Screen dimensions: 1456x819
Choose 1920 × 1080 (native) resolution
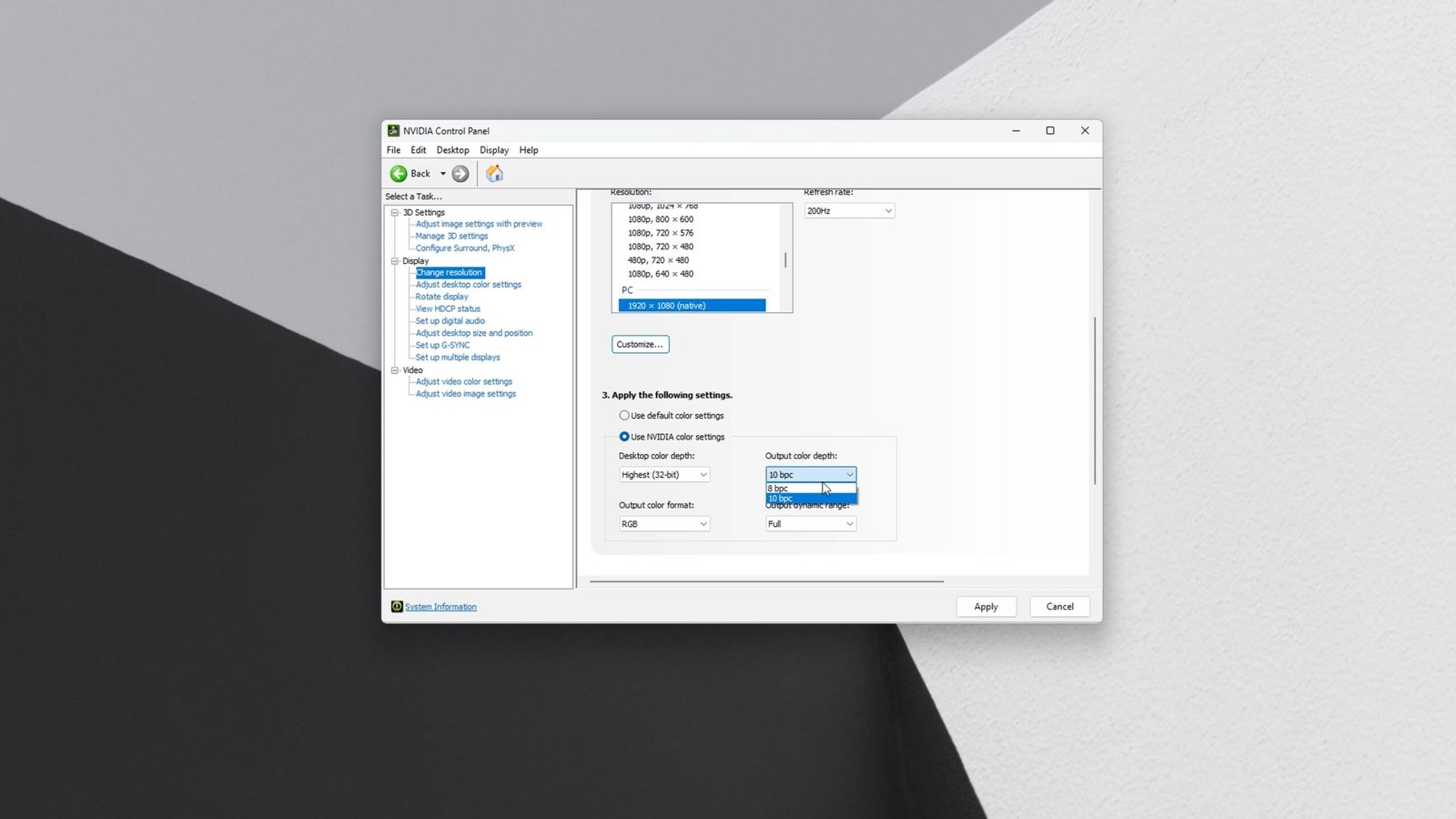(x=692, y=306)
